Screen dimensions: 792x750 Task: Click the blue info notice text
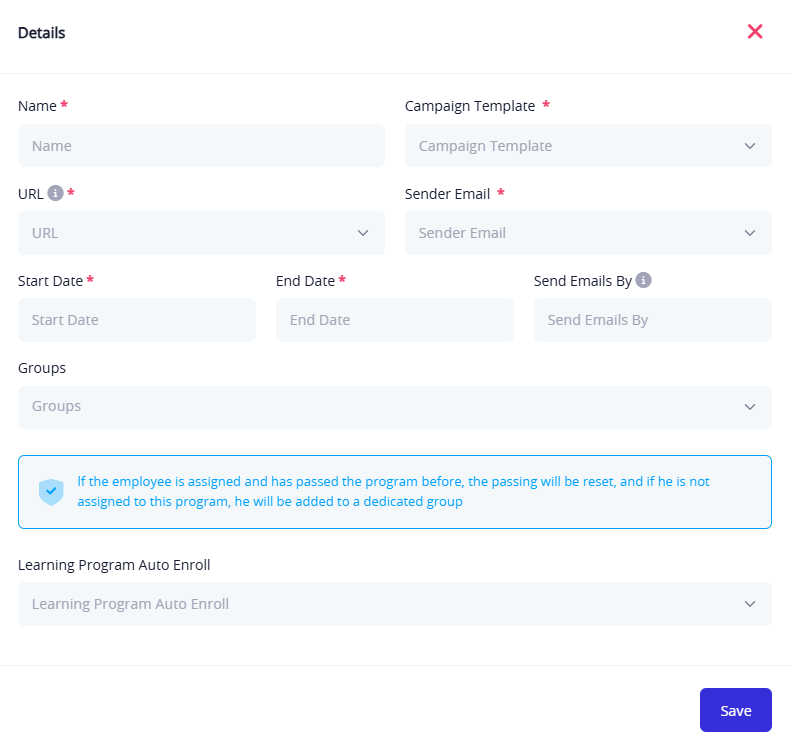point(393,491)
